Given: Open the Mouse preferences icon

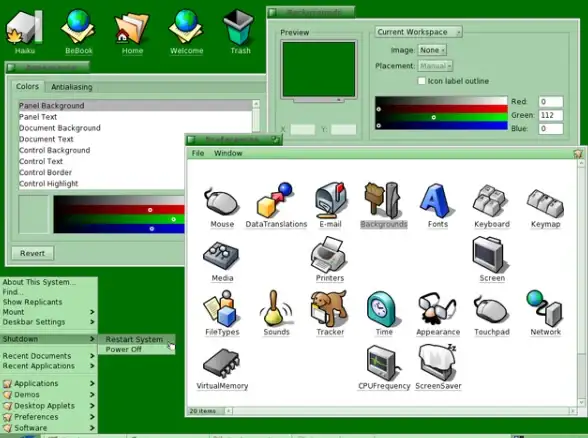Looking at the screenshot, I should pos(222,203).
